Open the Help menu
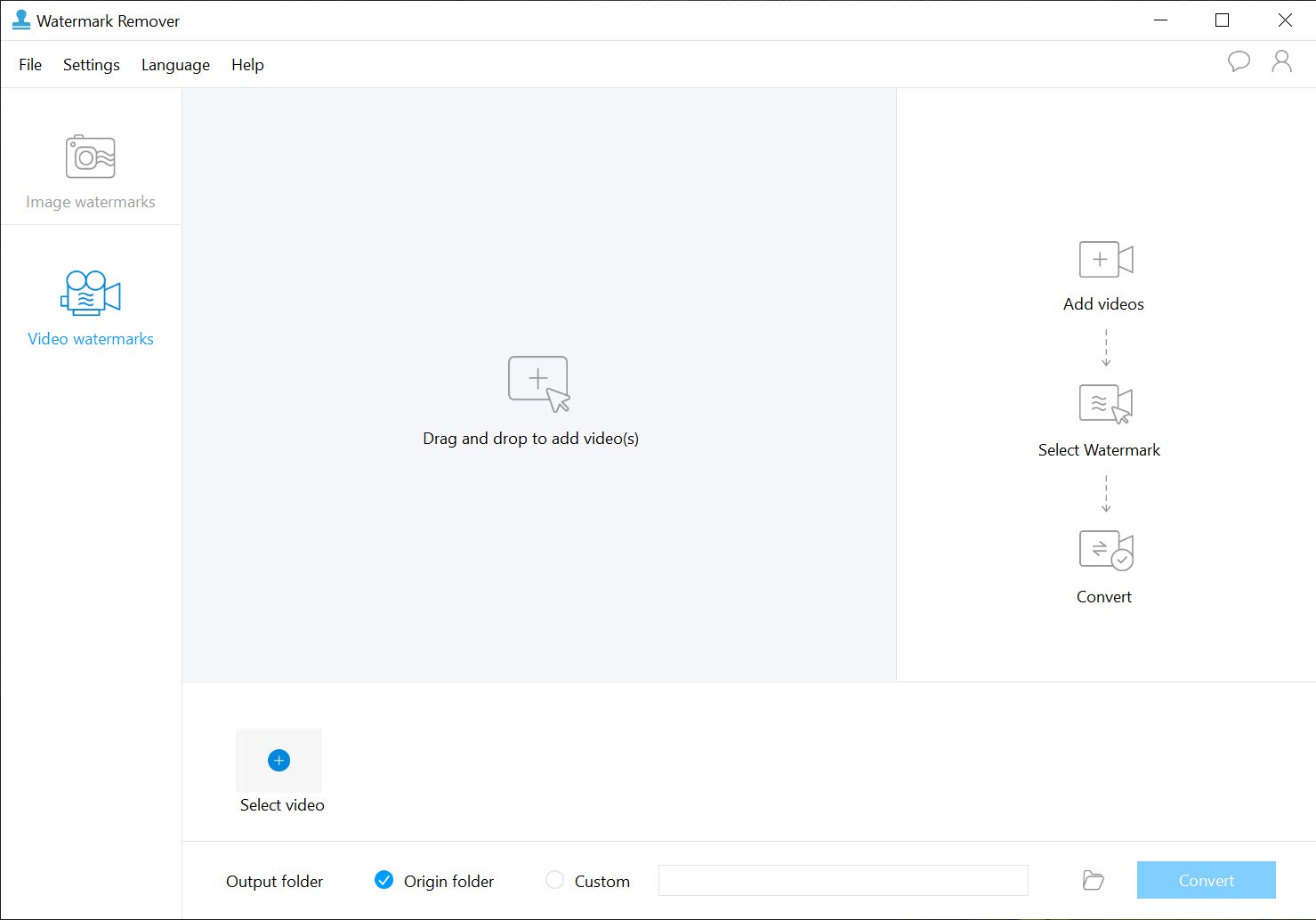The width and height of the screenshot is (1316, 920). click(247, 65)
